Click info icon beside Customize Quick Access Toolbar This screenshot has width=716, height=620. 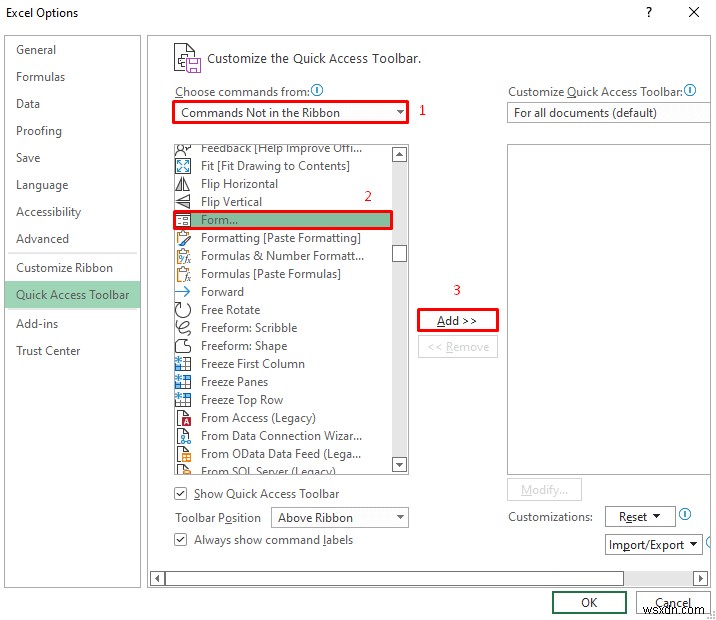pos(690,90)
